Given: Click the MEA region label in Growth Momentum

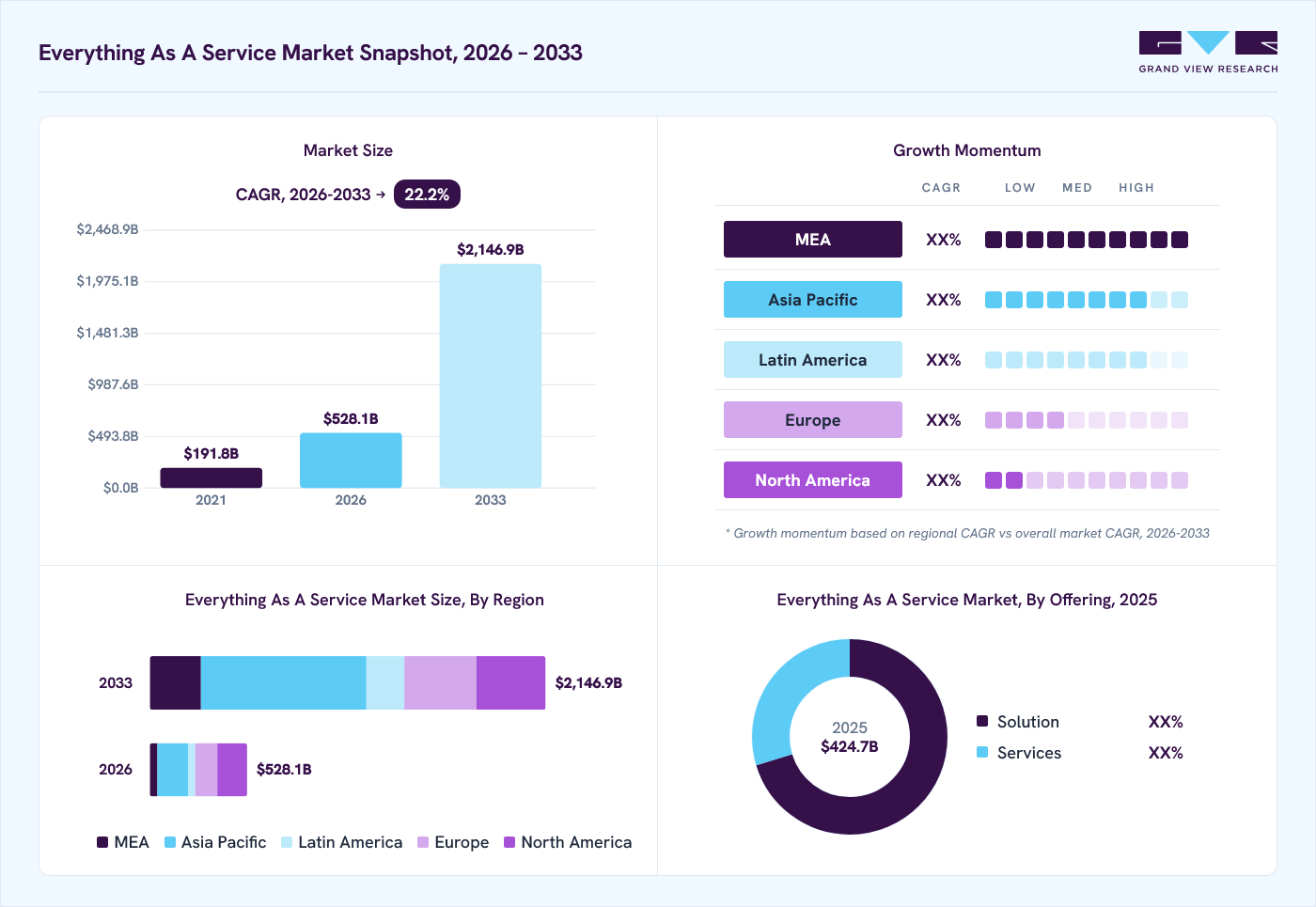Looking at the screenshot, I should pos(813,240).
